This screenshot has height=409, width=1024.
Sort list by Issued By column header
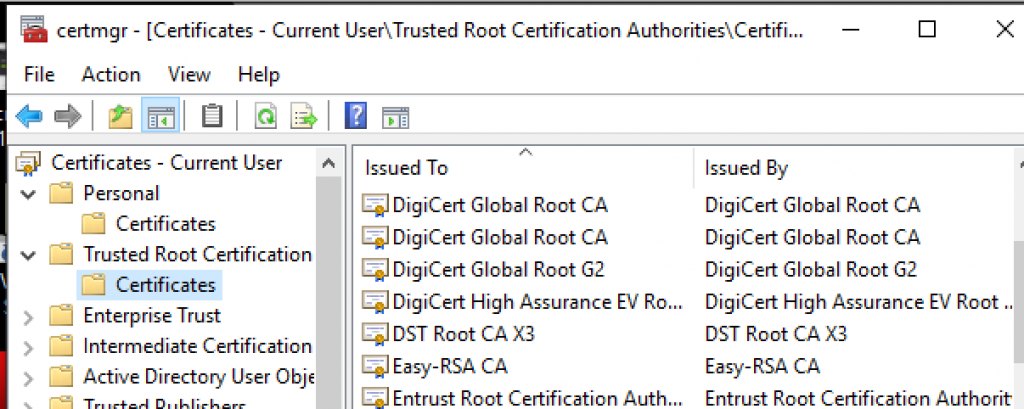[746, 168]
